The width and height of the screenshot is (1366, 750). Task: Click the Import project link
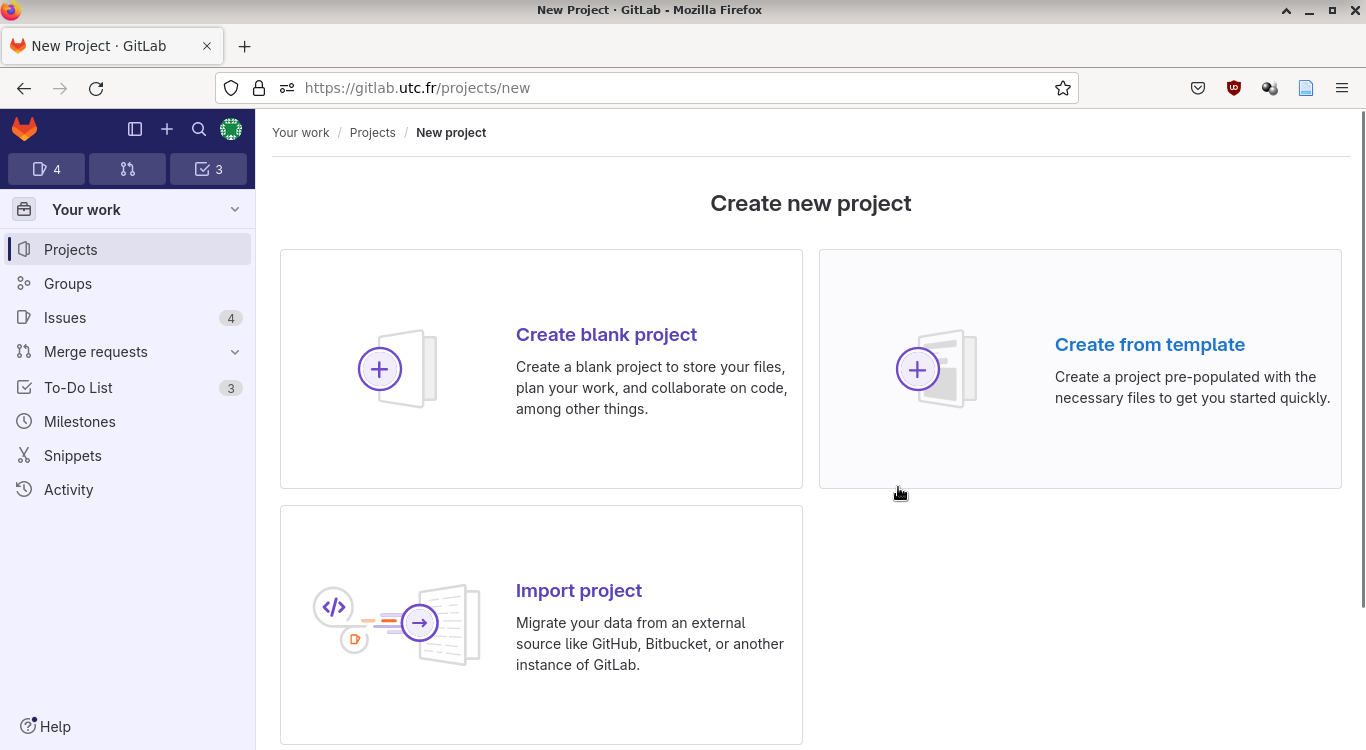coord(579,591)
